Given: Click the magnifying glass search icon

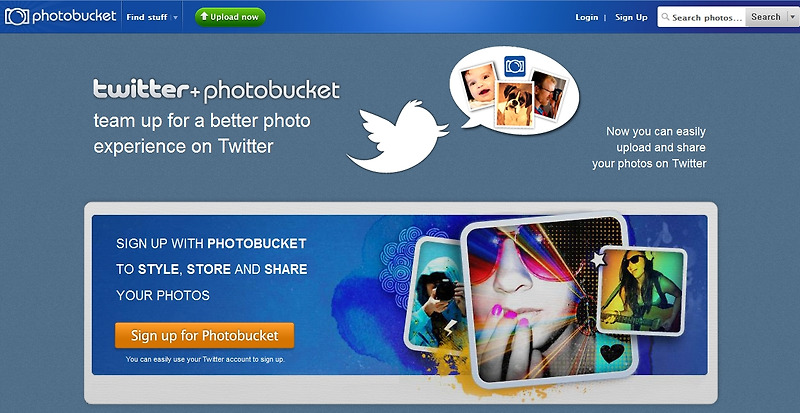Looking at the screenshot, I should [665, 17].
